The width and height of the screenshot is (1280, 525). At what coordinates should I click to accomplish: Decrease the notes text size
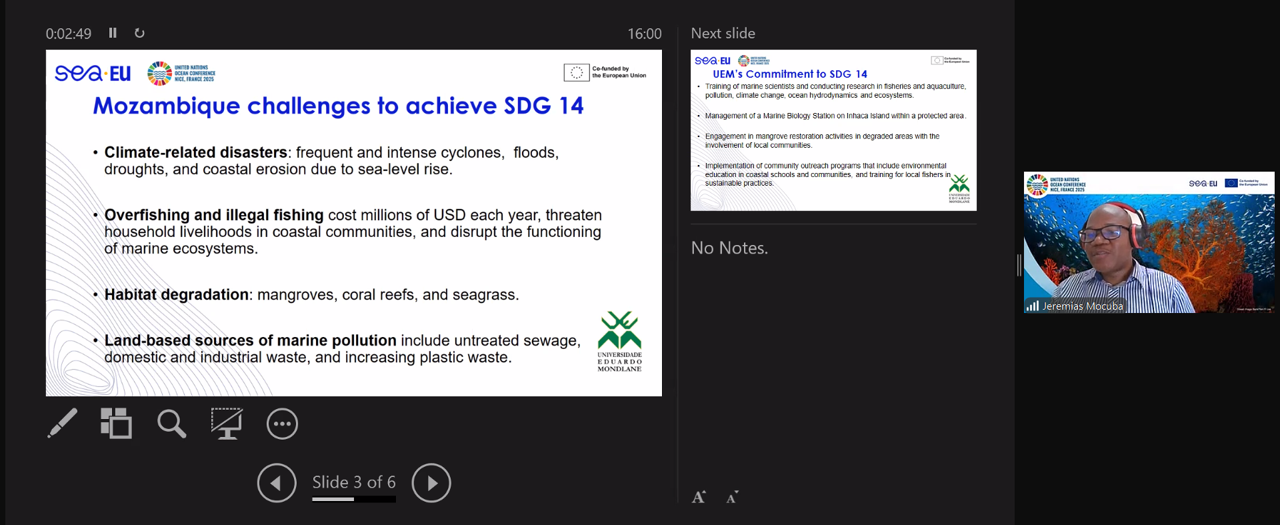pos(732,497)
